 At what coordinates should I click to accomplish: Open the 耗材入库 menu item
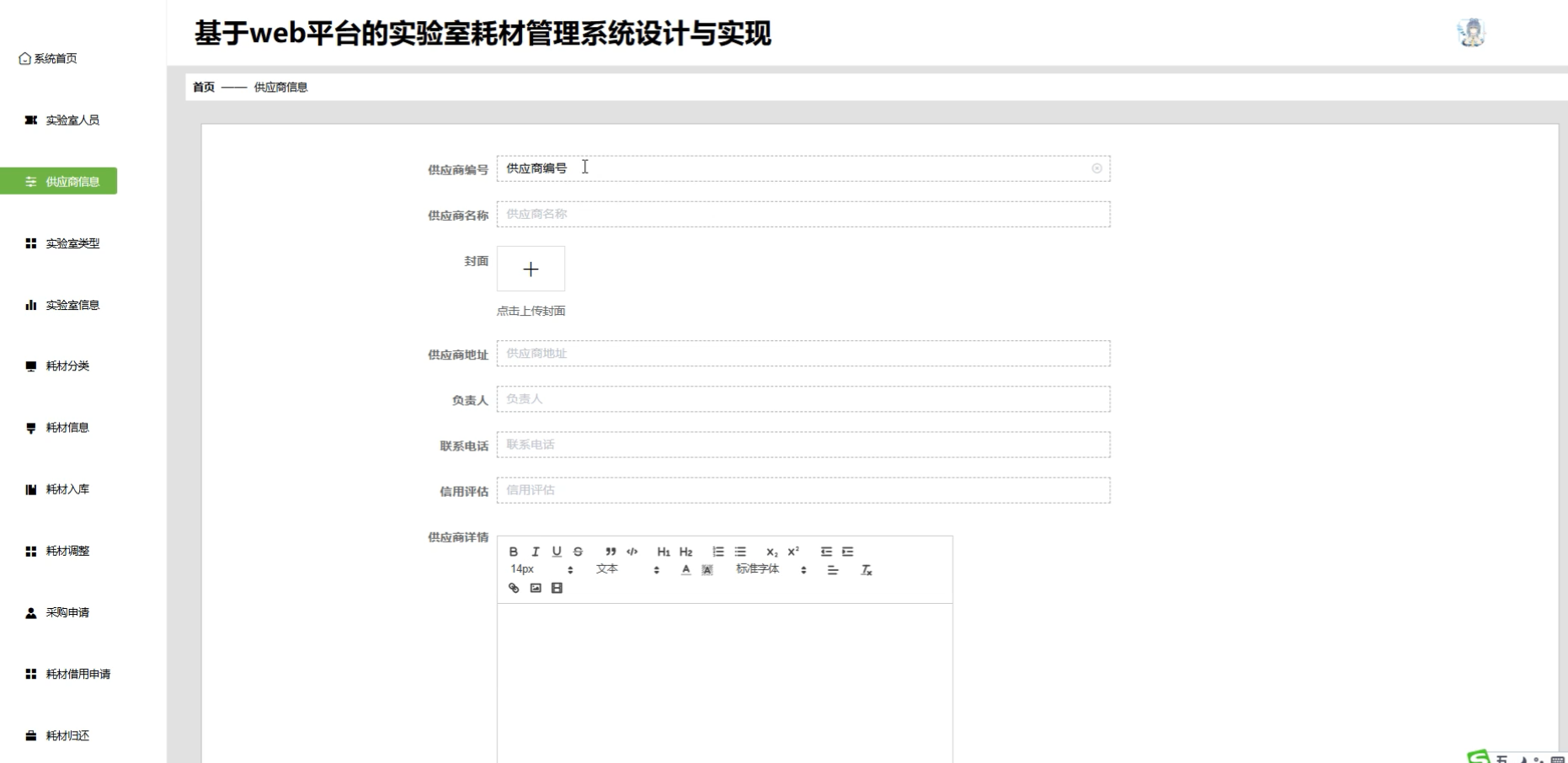click(67, 489)
